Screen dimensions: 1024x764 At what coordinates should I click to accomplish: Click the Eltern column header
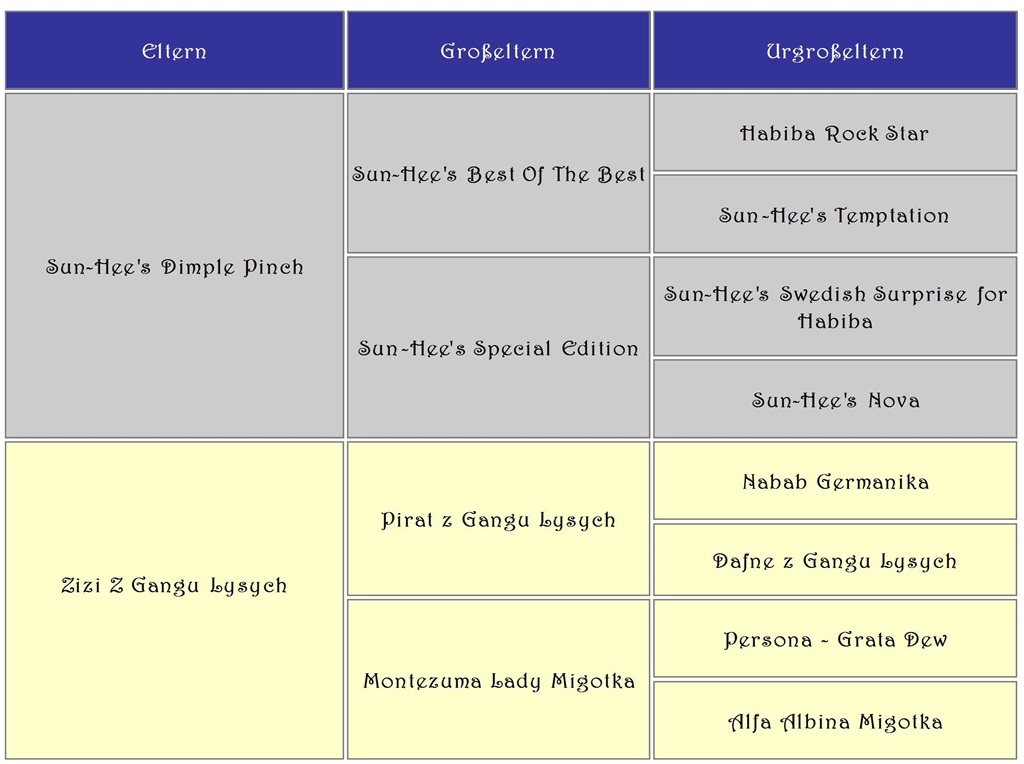[x=174, y=52]
